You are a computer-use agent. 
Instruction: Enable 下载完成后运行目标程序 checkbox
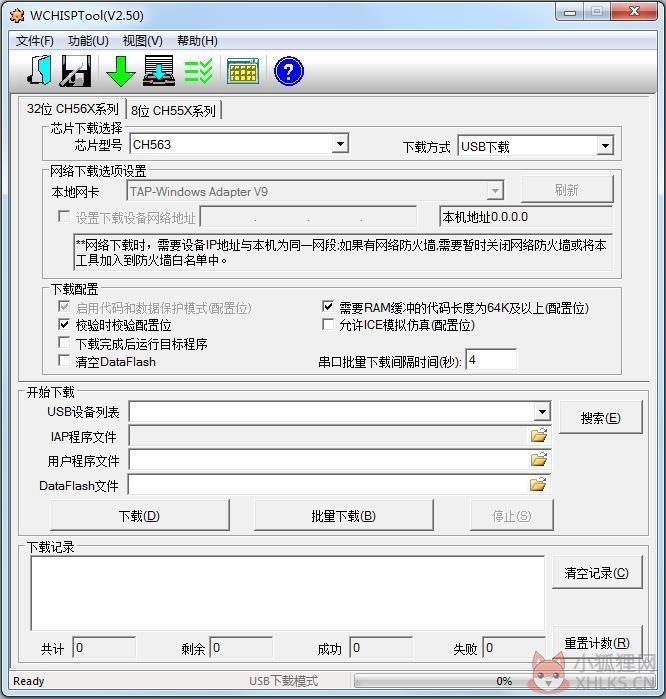click(x=64, y=342)
